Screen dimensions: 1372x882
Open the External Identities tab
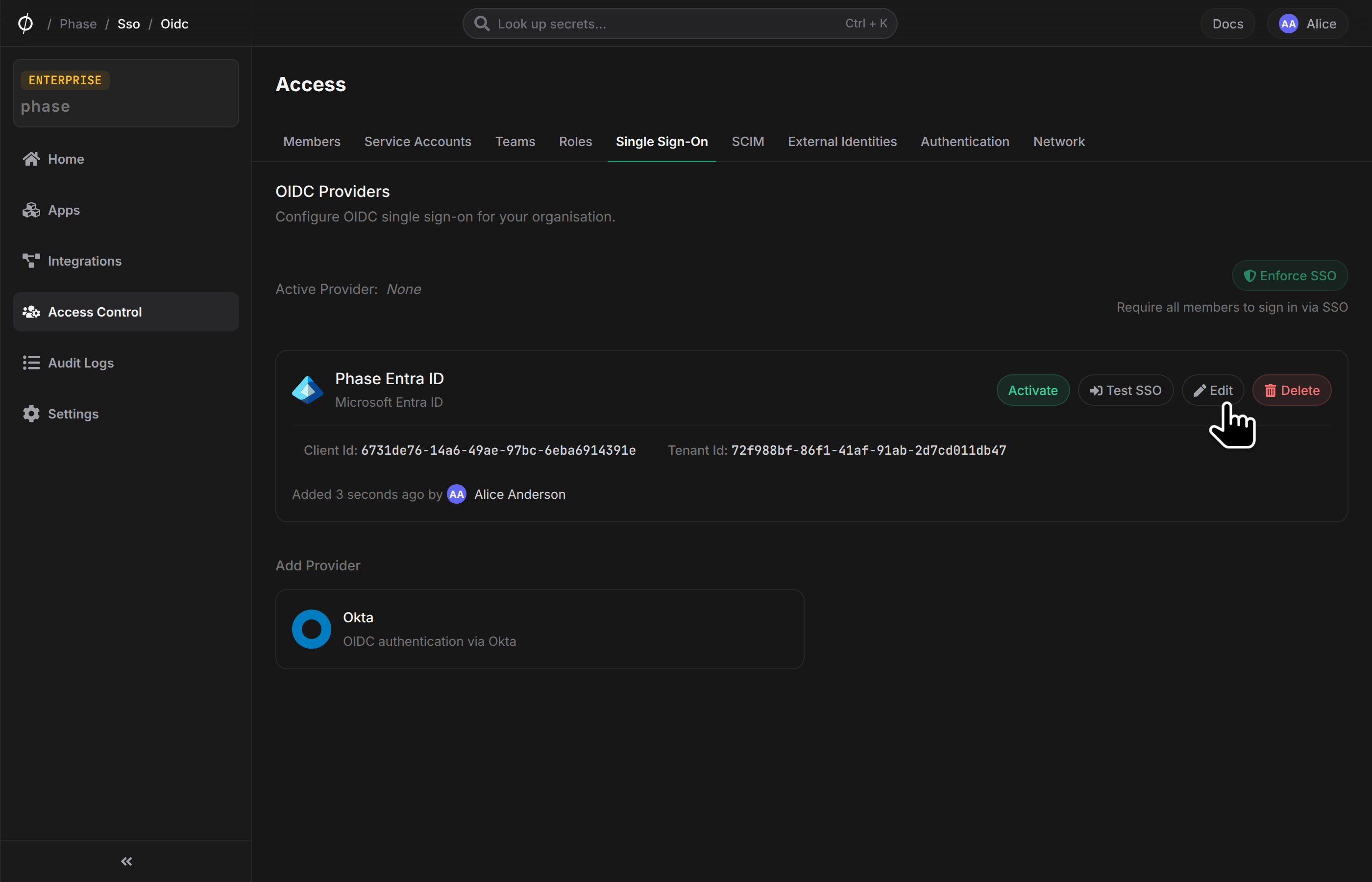click(x=842, y=142)
